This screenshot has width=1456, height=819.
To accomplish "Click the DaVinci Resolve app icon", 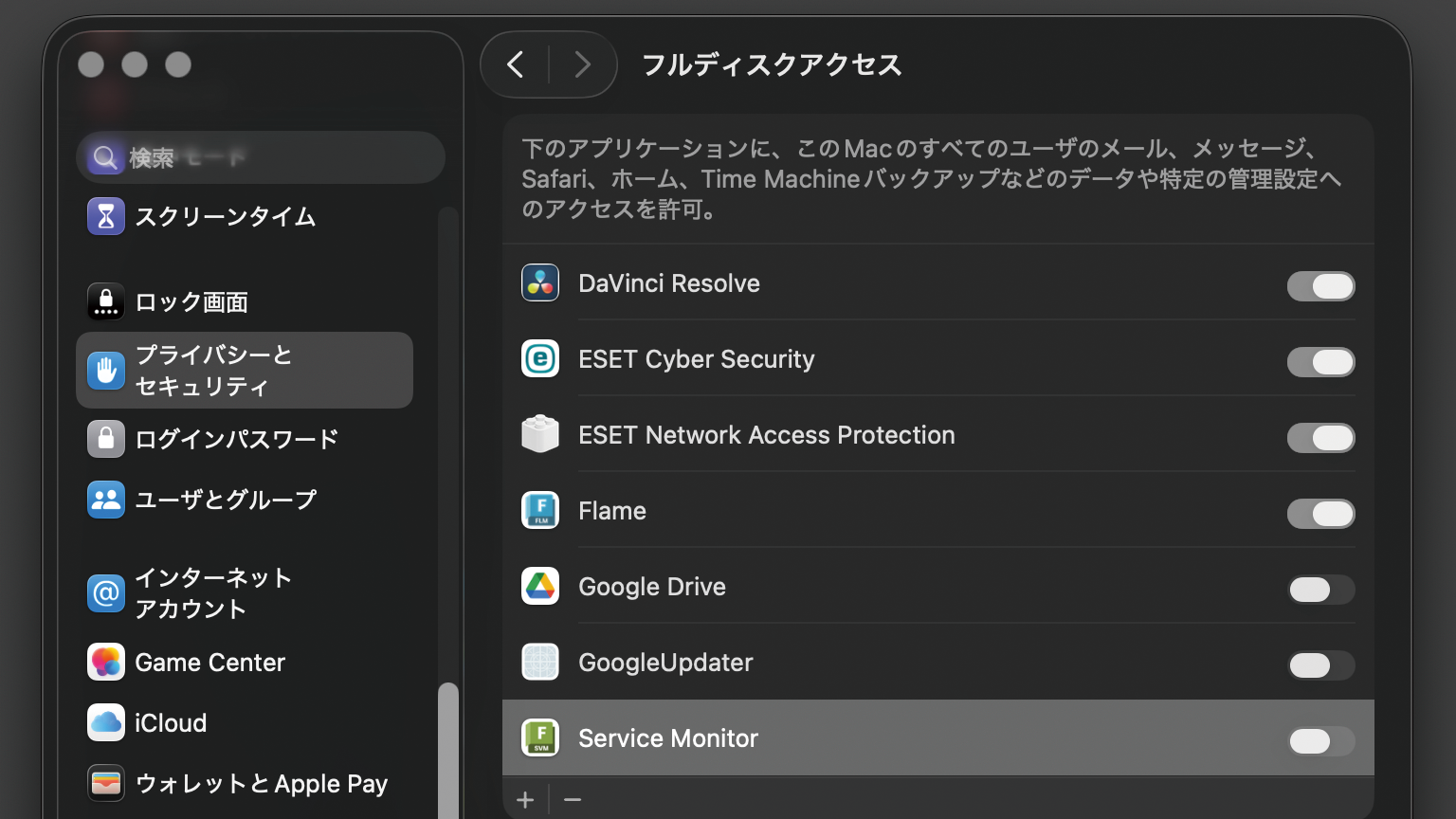I will (x=540, y=283).
